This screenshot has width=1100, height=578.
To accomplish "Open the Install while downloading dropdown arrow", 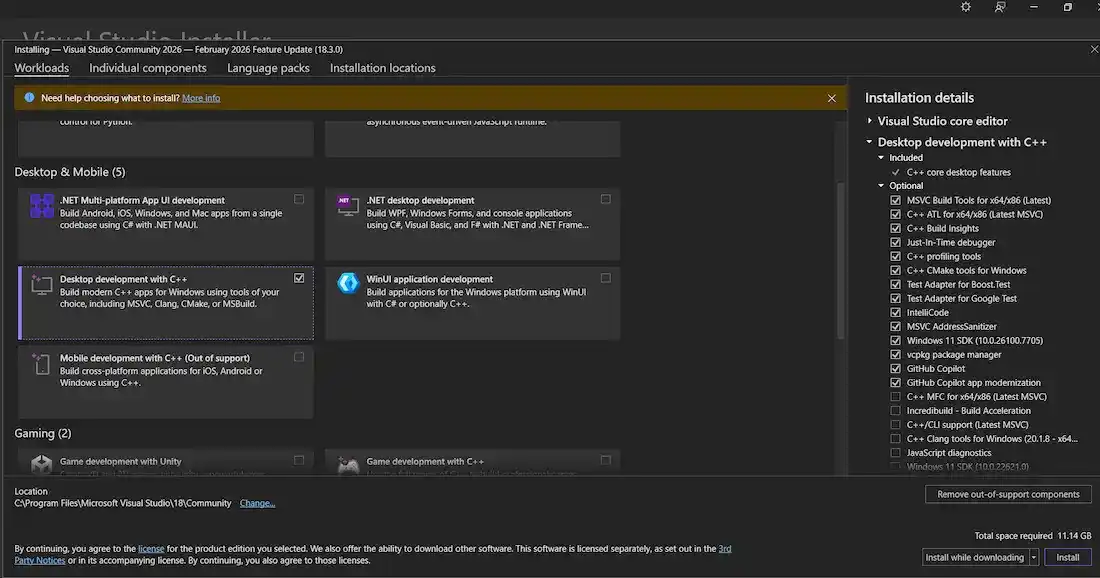I will [x=1033, y=557].
